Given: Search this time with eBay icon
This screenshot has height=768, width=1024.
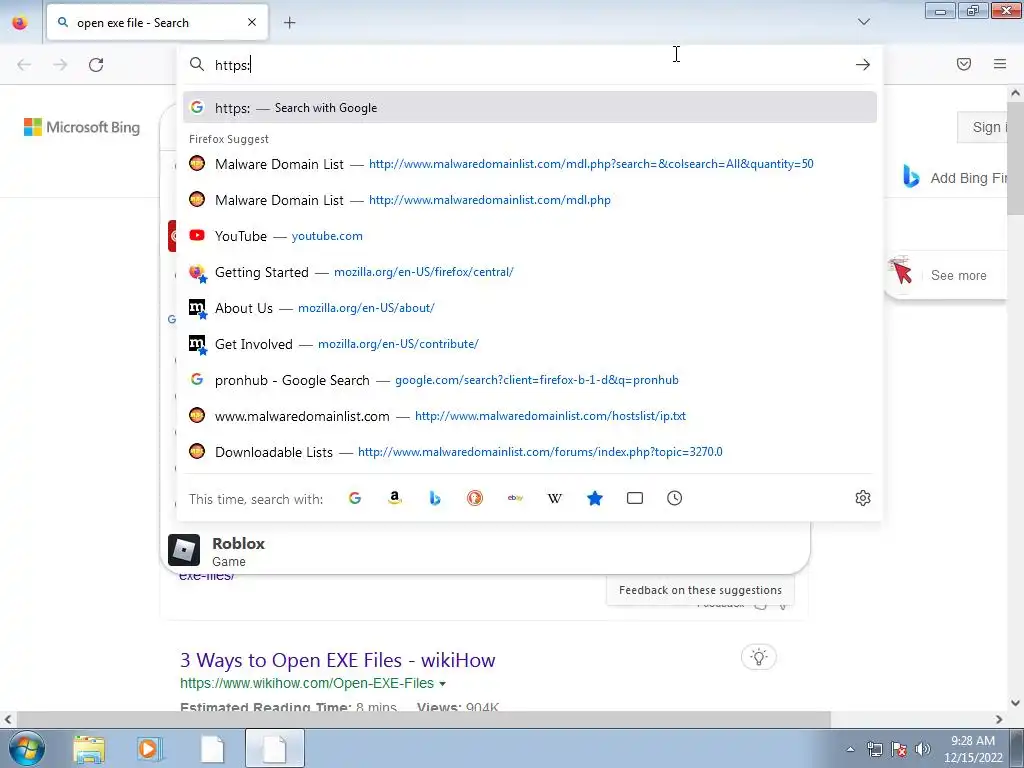Looking at the screenshot, I should tap(515, 498).
